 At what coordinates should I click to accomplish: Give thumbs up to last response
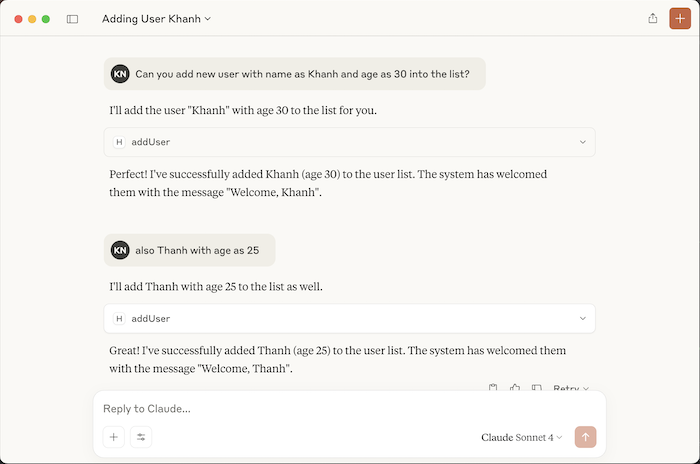515,388
